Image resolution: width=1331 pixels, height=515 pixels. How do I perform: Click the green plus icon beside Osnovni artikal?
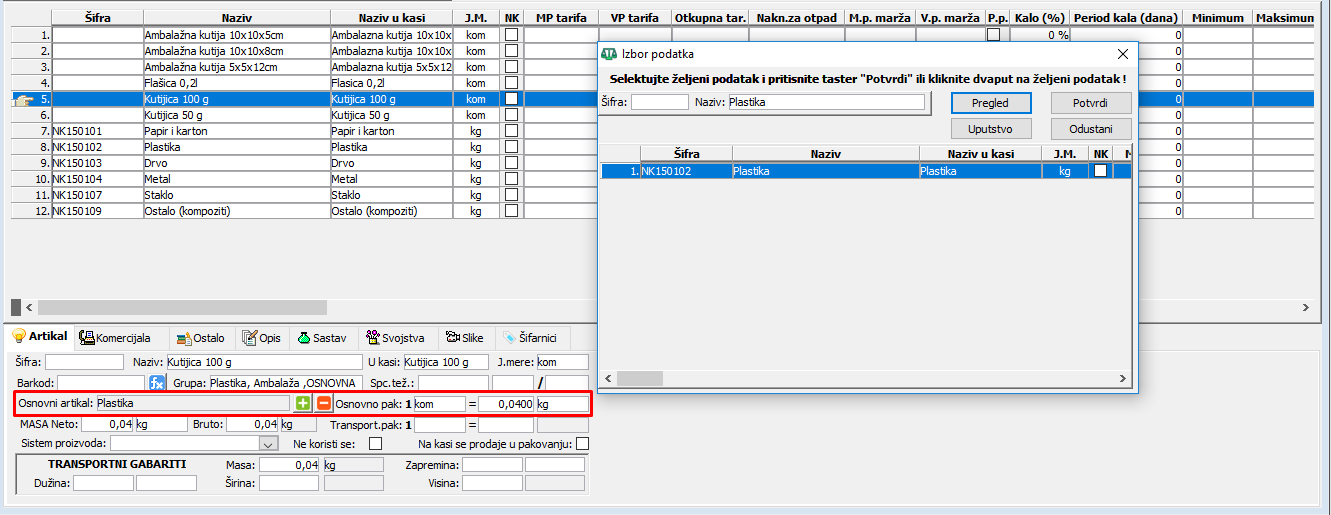[x=302, y=404]
